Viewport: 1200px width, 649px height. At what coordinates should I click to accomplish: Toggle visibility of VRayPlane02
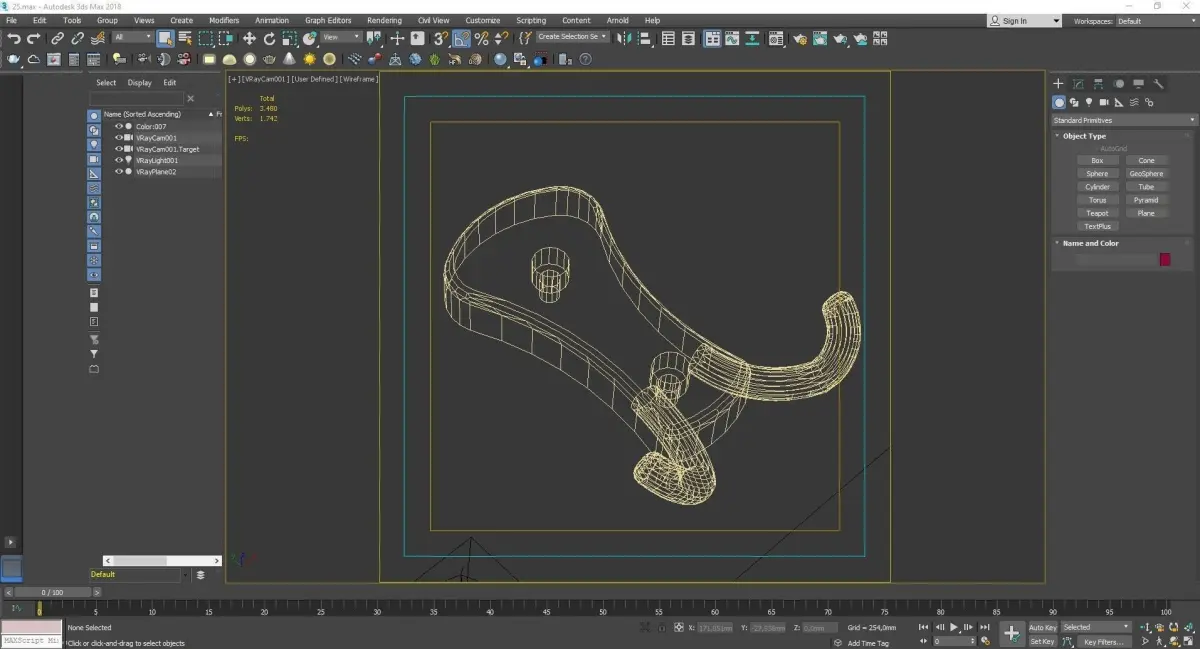point(118,171)
